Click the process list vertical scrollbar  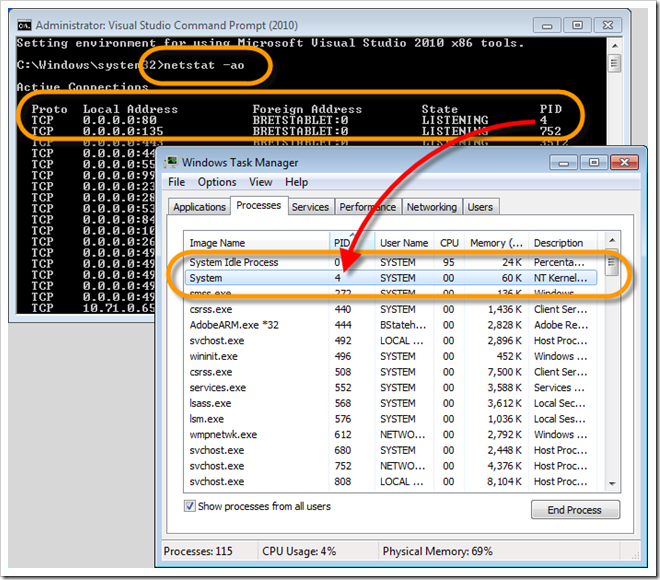pyautogui.click(x=611, y=380)
